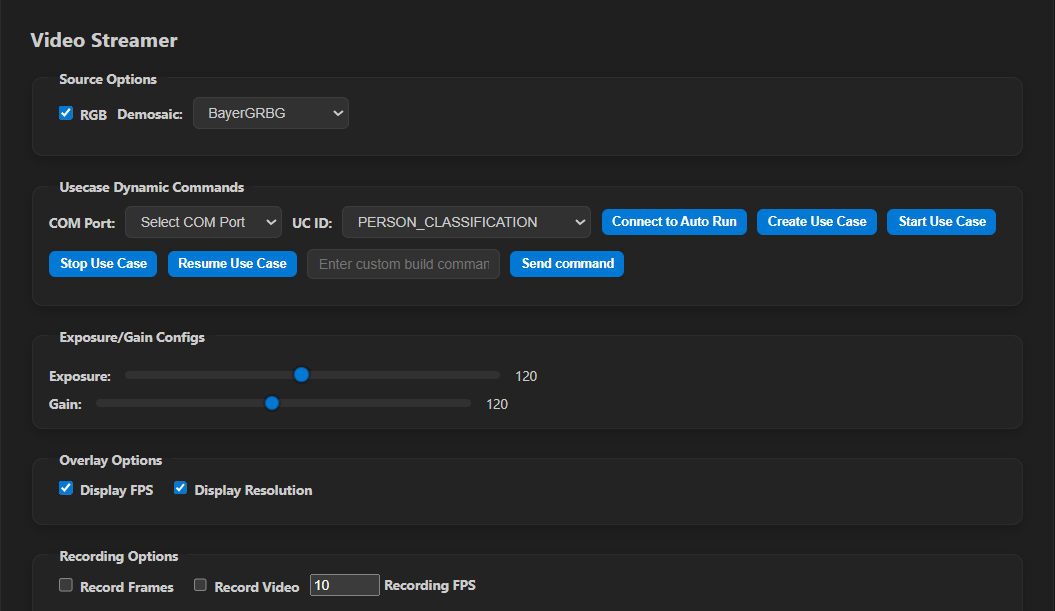
Task: Click the Exposure value 120 text
Action: pyautogui.click(x=526, y=376)
